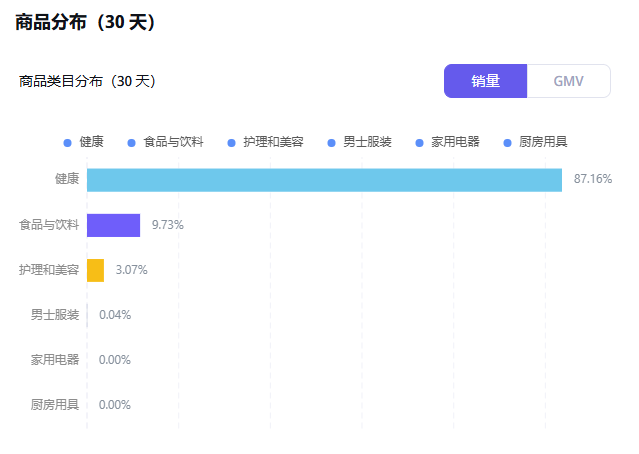This screenshot has width=639, height=454.
Task: Select the purple 食品与饮料 bar
Action: pos(113,225)
